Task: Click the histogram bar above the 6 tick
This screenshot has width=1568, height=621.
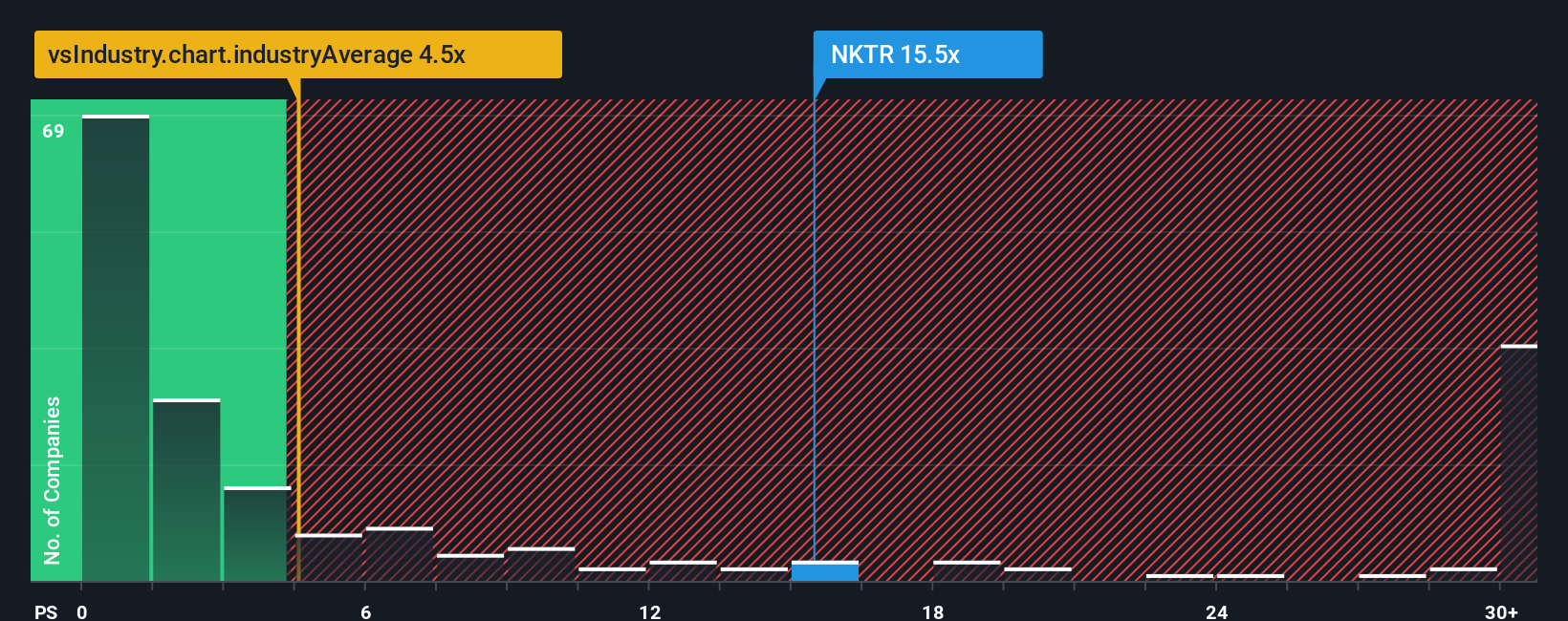Action: 400,554
